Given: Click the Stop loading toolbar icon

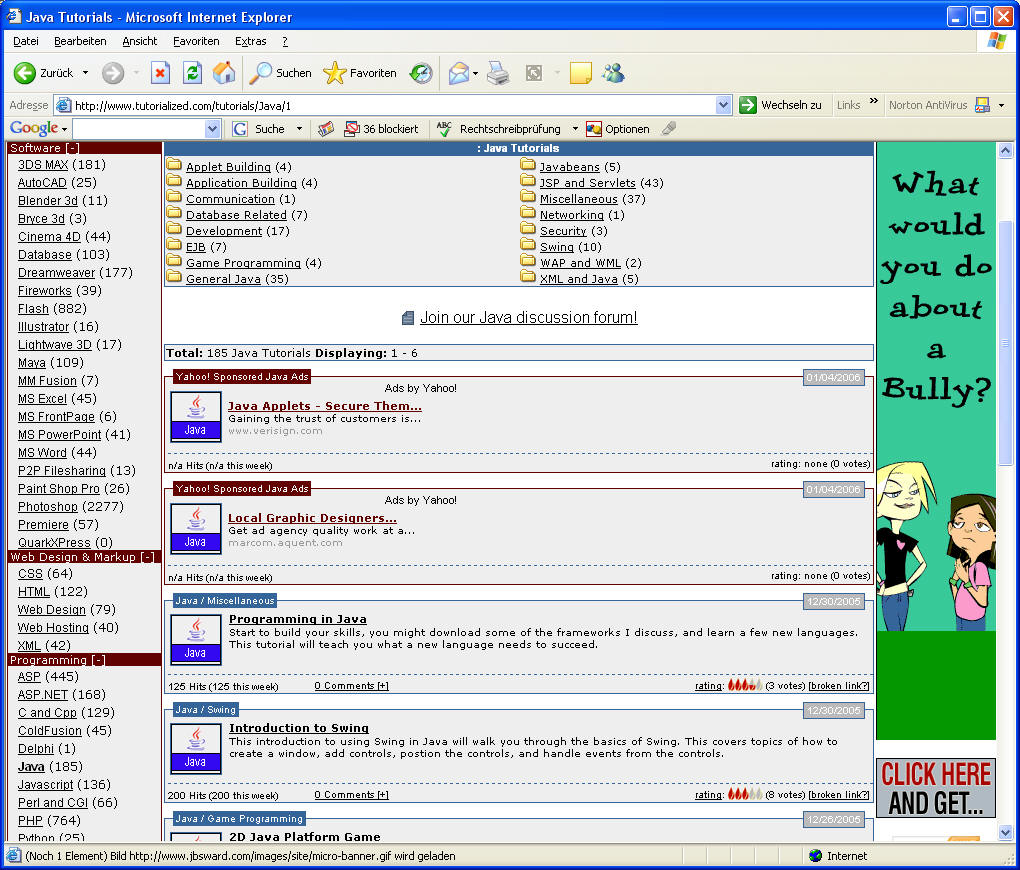Looking at the screenshot, I should [x=160, y=73].
